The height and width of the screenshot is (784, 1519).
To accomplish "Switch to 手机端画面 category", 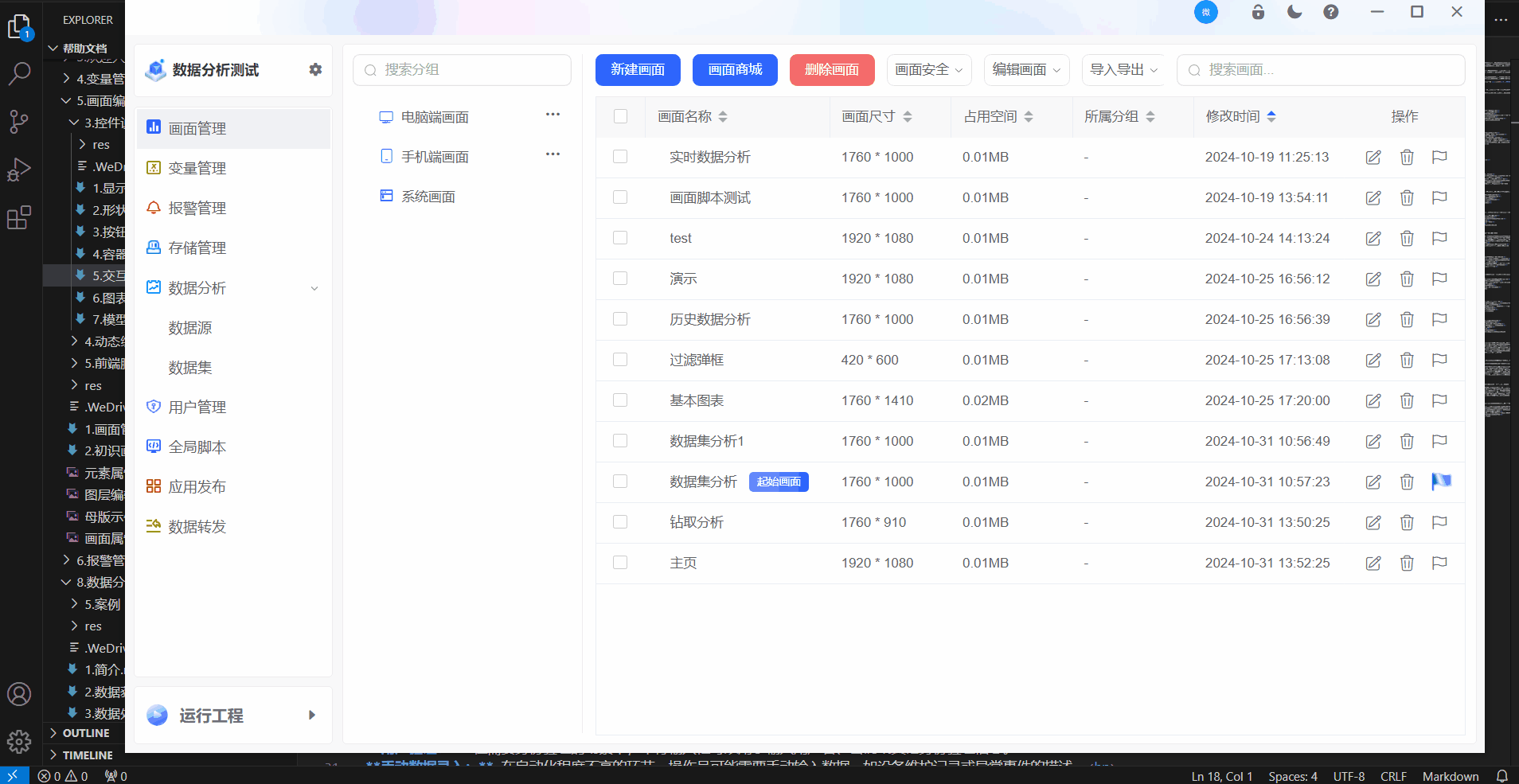I will point(436,156).
